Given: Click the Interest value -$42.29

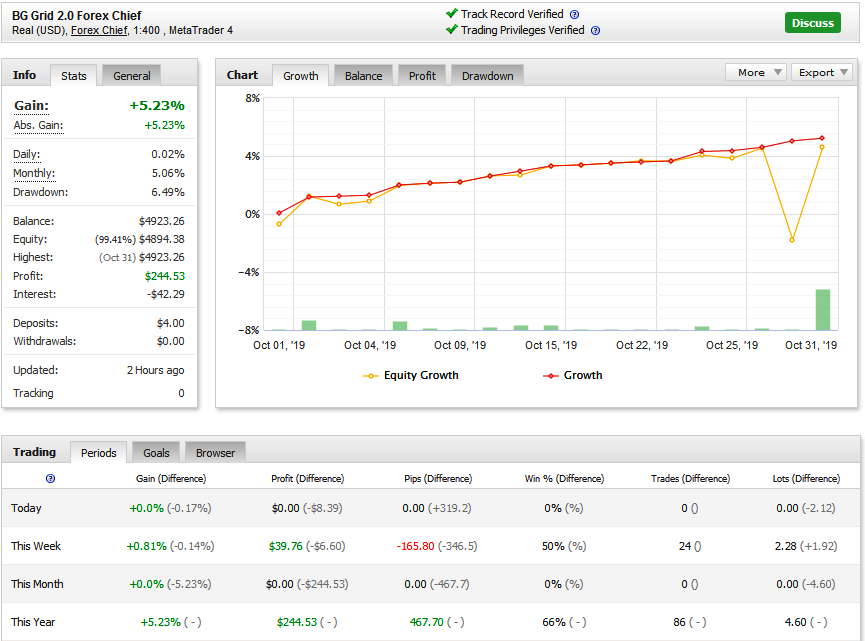Looking at the screenshot, I should (165, 294).
